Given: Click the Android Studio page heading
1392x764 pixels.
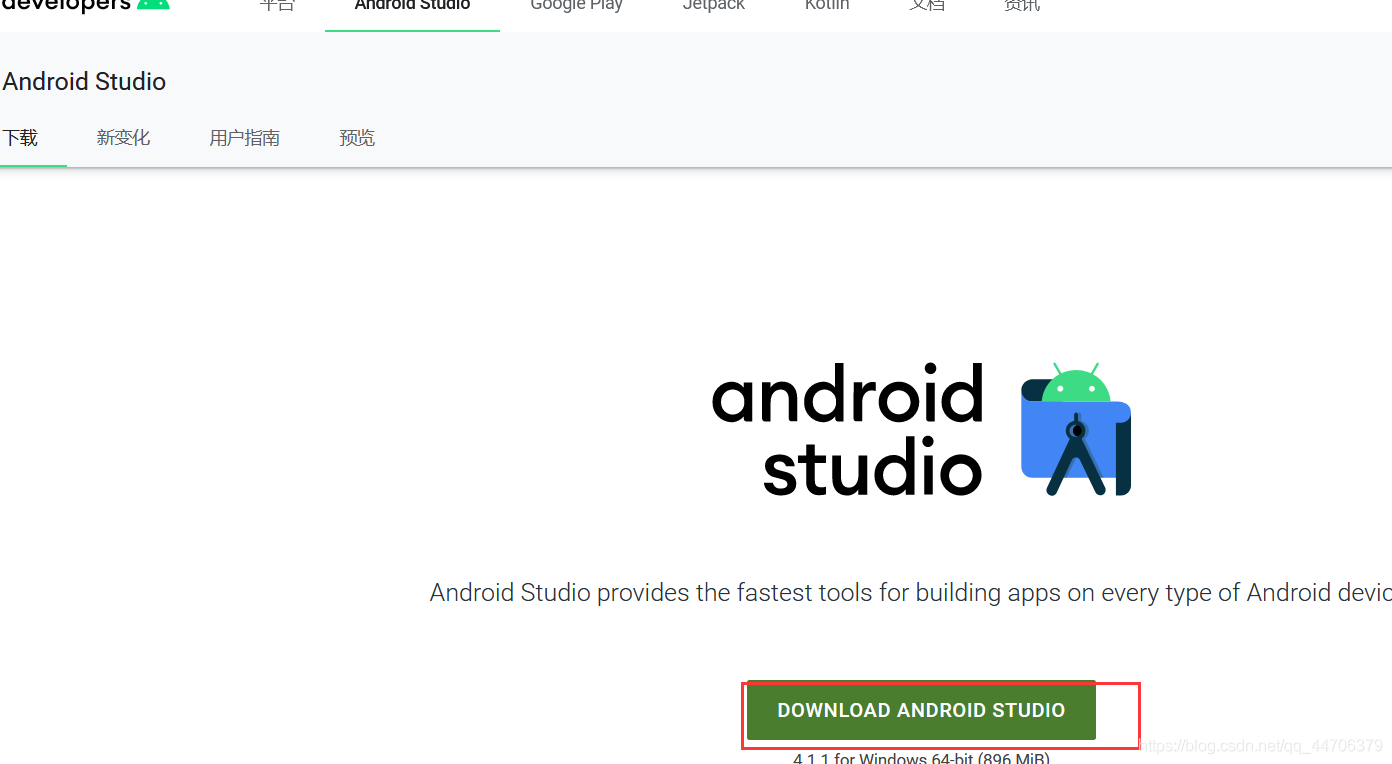Looking at the screenshot, I should pyautogui.click(x=84, y=82).
